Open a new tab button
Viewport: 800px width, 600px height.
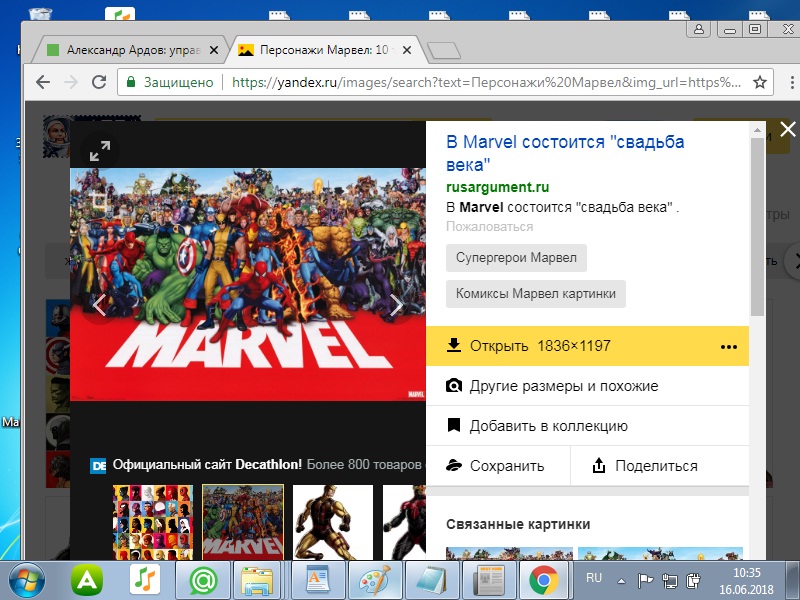click(443, 51)
